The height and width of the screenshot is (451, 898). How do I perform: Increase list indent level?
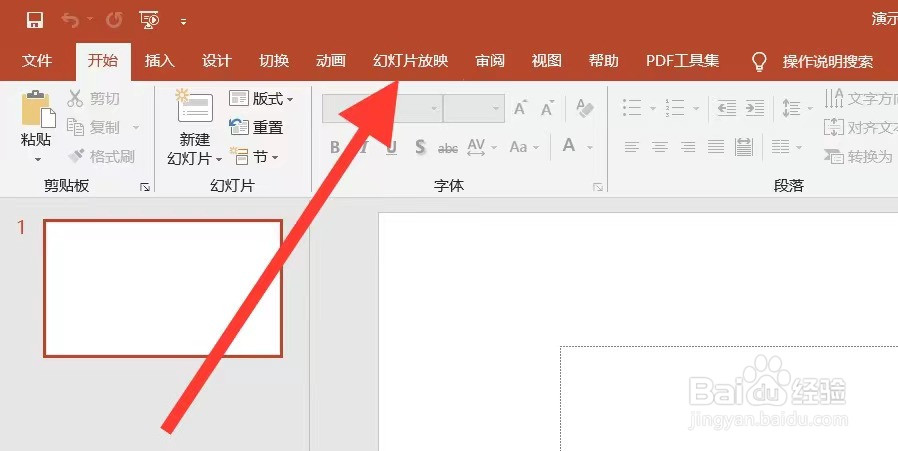(x=755, y=108)
